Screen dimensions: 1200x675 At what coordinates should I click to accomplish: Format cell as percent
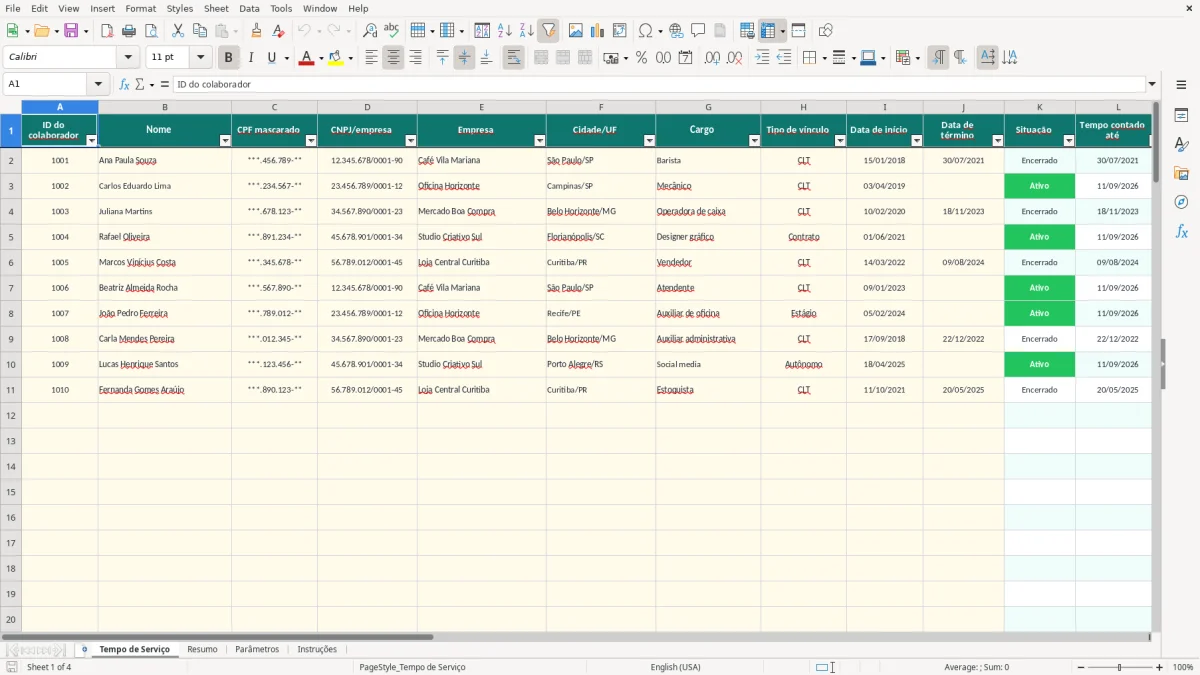coord(641,58)
